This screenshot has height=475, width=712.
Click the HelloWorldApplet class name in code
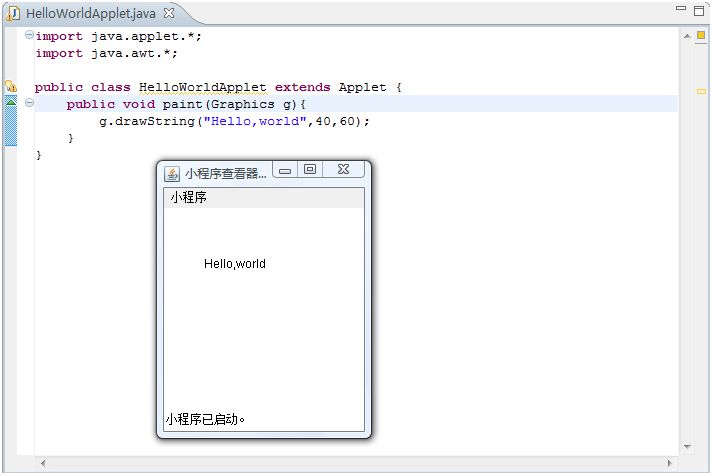coord(203,87)
